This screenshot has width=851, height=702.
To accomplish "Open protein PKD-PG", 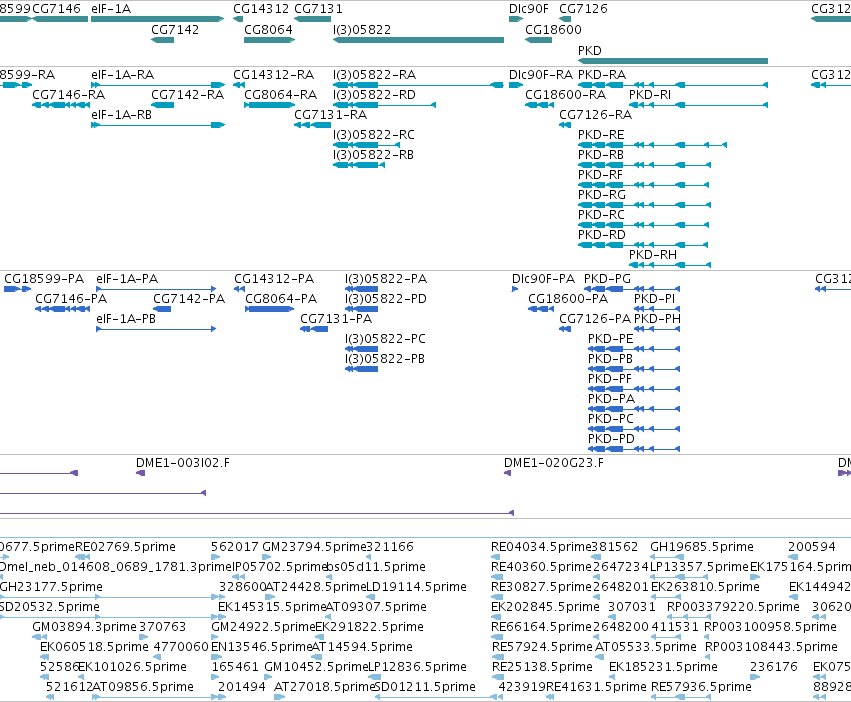I will click(x=607, y=279).
